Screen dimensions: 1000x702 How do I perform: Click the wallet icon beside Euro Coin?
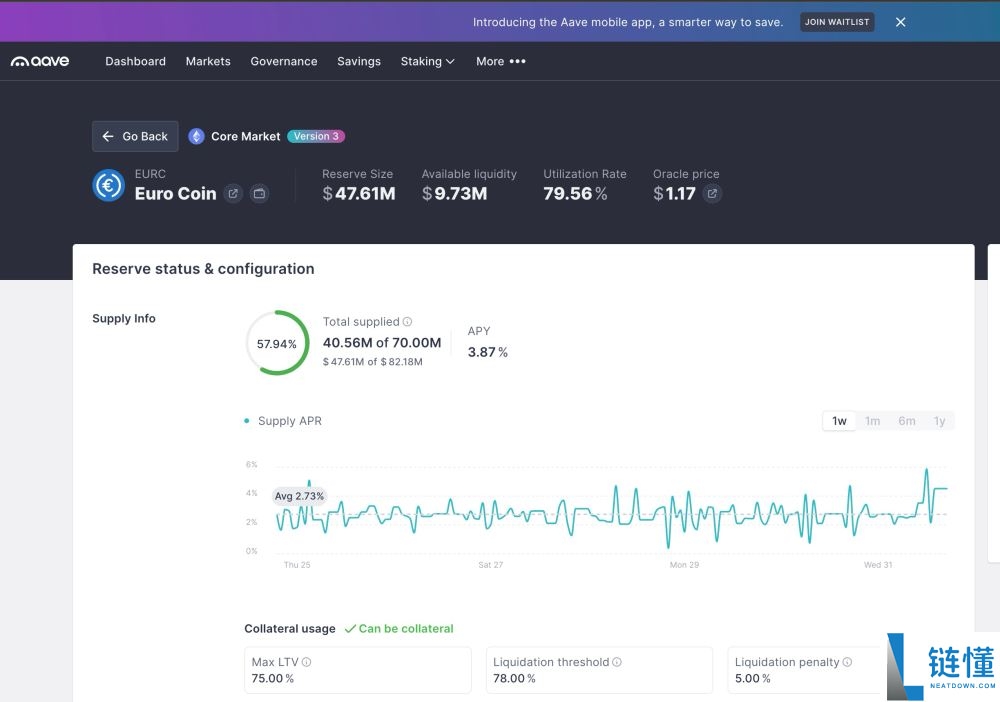[259, 193]
